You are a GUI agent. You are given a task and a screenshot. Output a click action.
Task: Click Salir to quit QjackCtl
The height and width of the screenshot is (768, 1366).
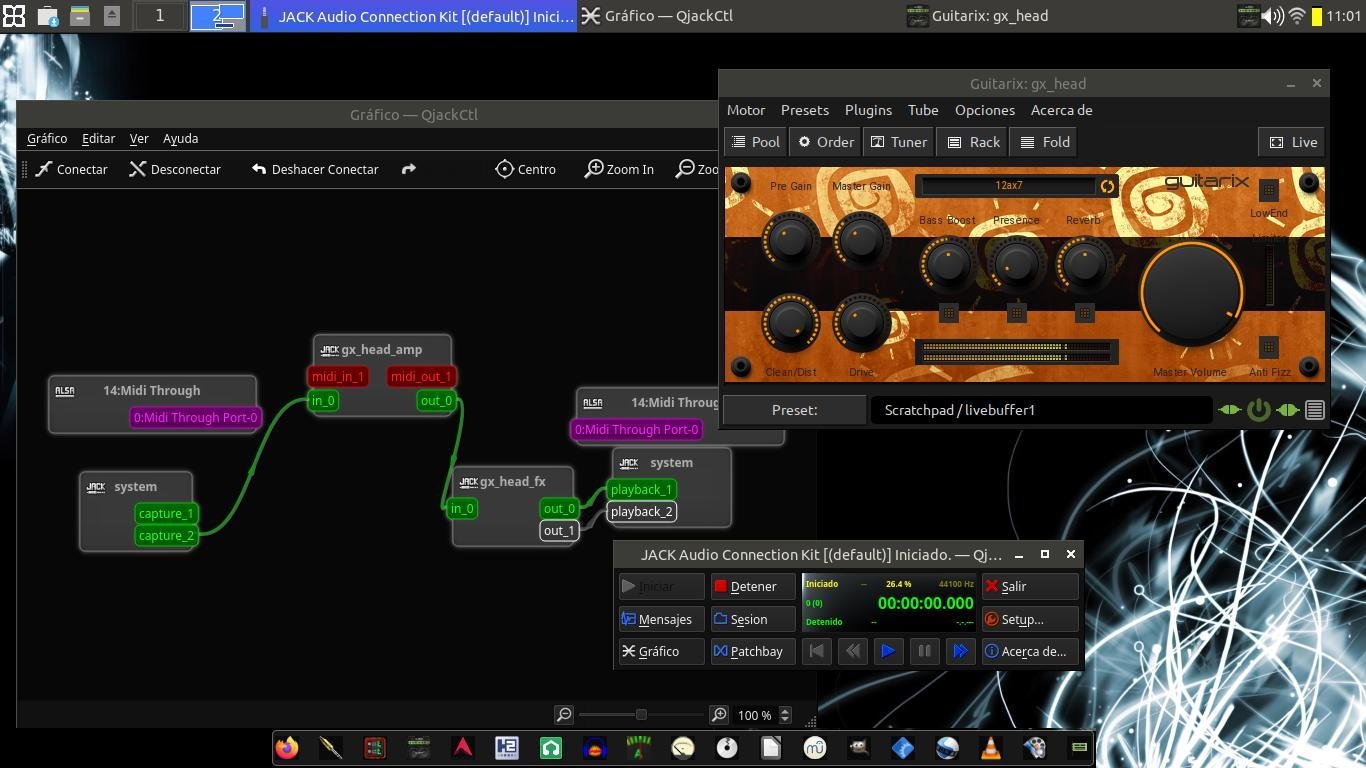[1030, 586]
